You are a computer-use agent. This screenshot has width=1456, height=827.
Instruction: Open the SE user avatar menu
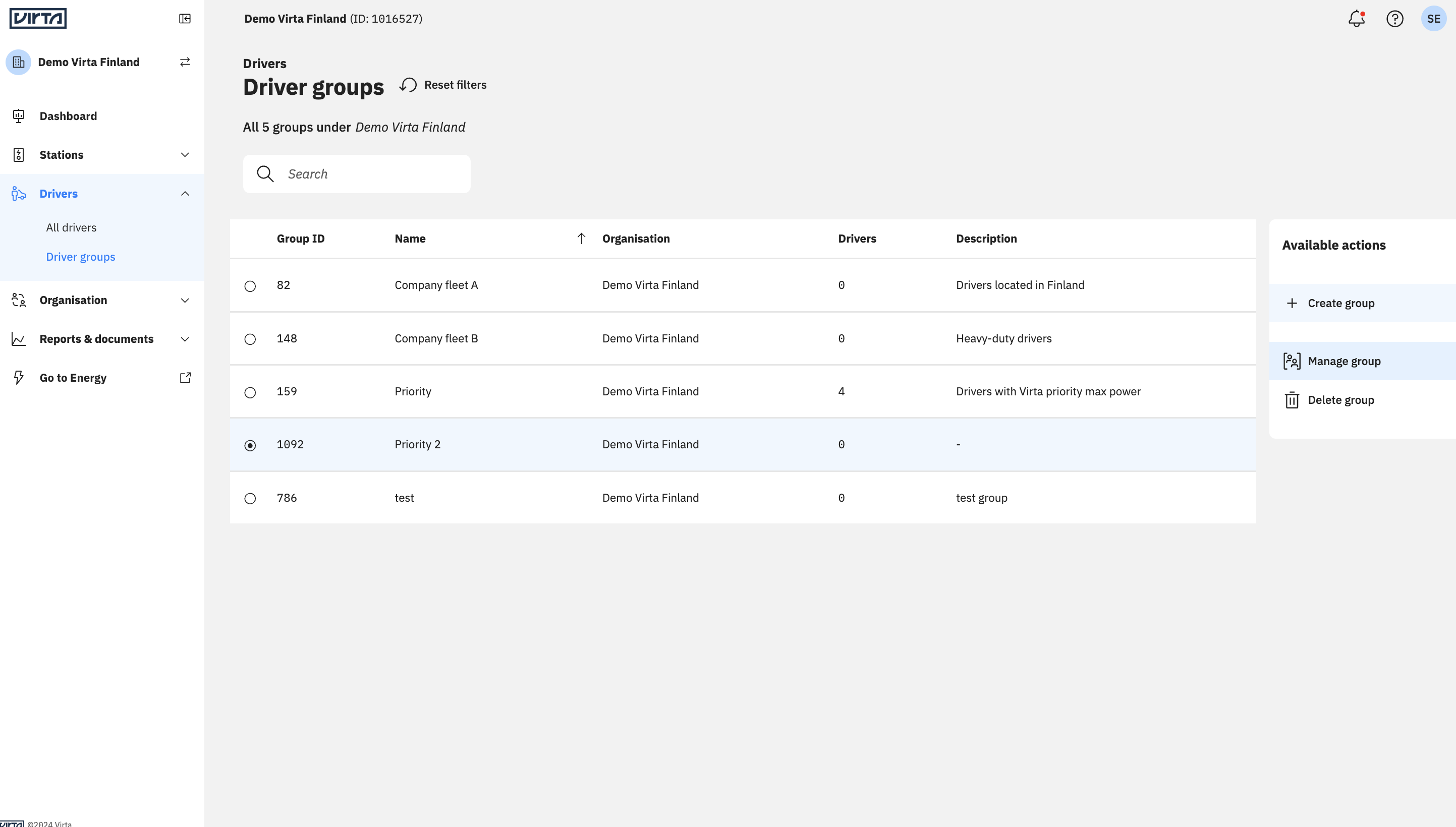pos(1434,19)
